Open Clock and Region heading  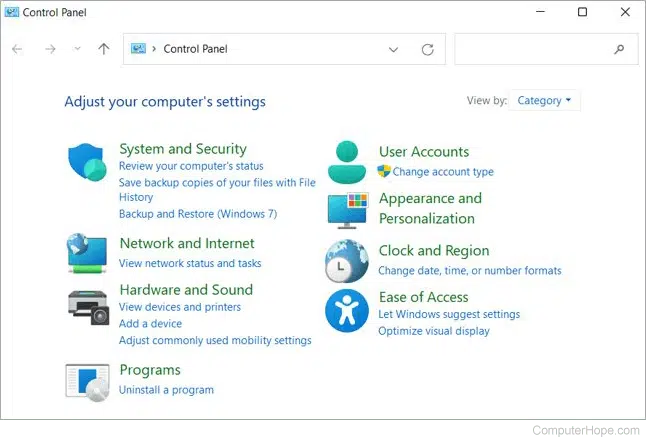(x=434, y=250)
